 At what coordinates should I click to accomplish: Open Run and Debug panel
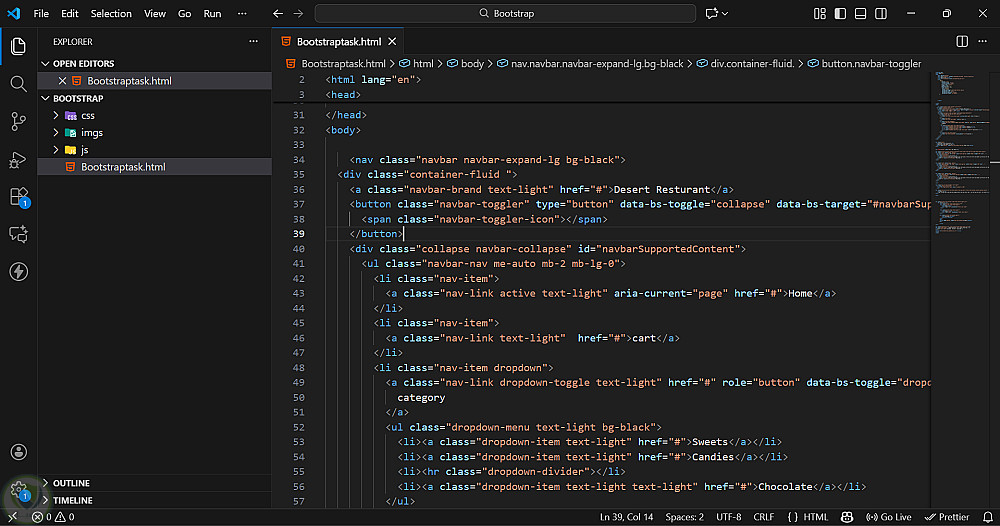pyautogui.click(x=18, y=159)
